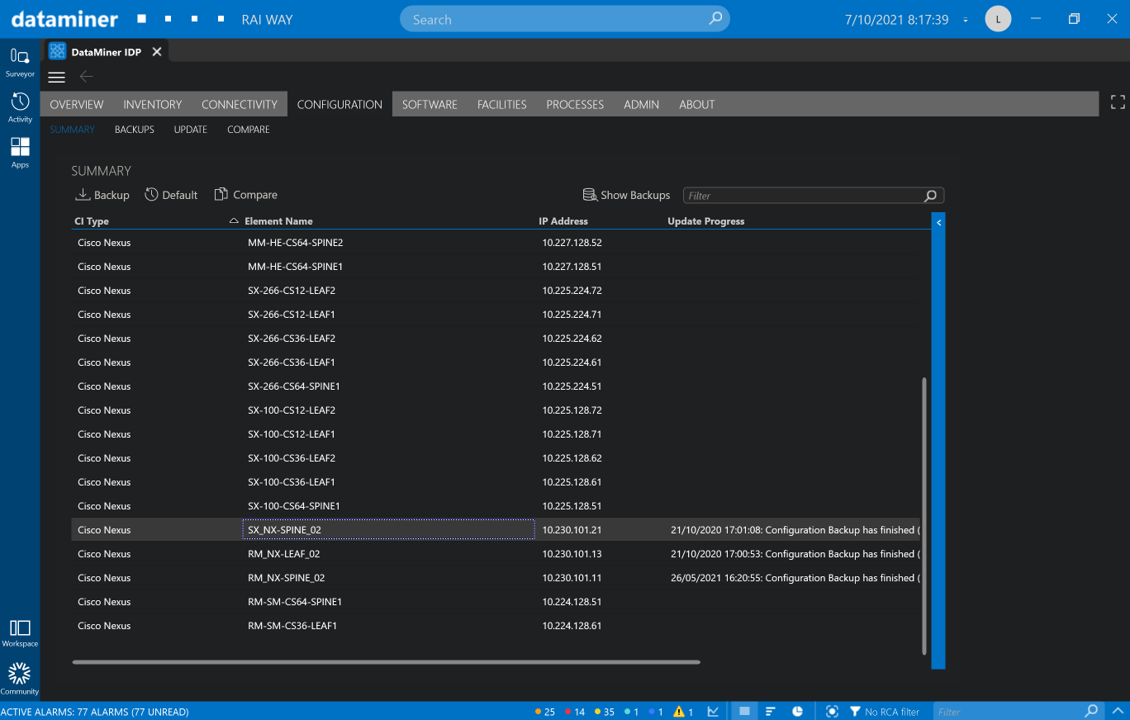Toggle full screen for the IDP app
This screenshot has height=720, width=1130.
click(1117, 102)
